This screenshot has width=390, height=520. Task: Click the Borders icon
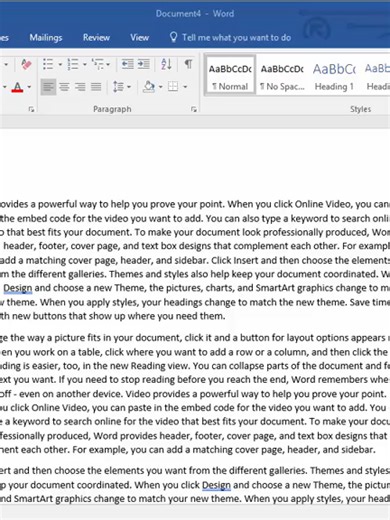tap(173, 87)
